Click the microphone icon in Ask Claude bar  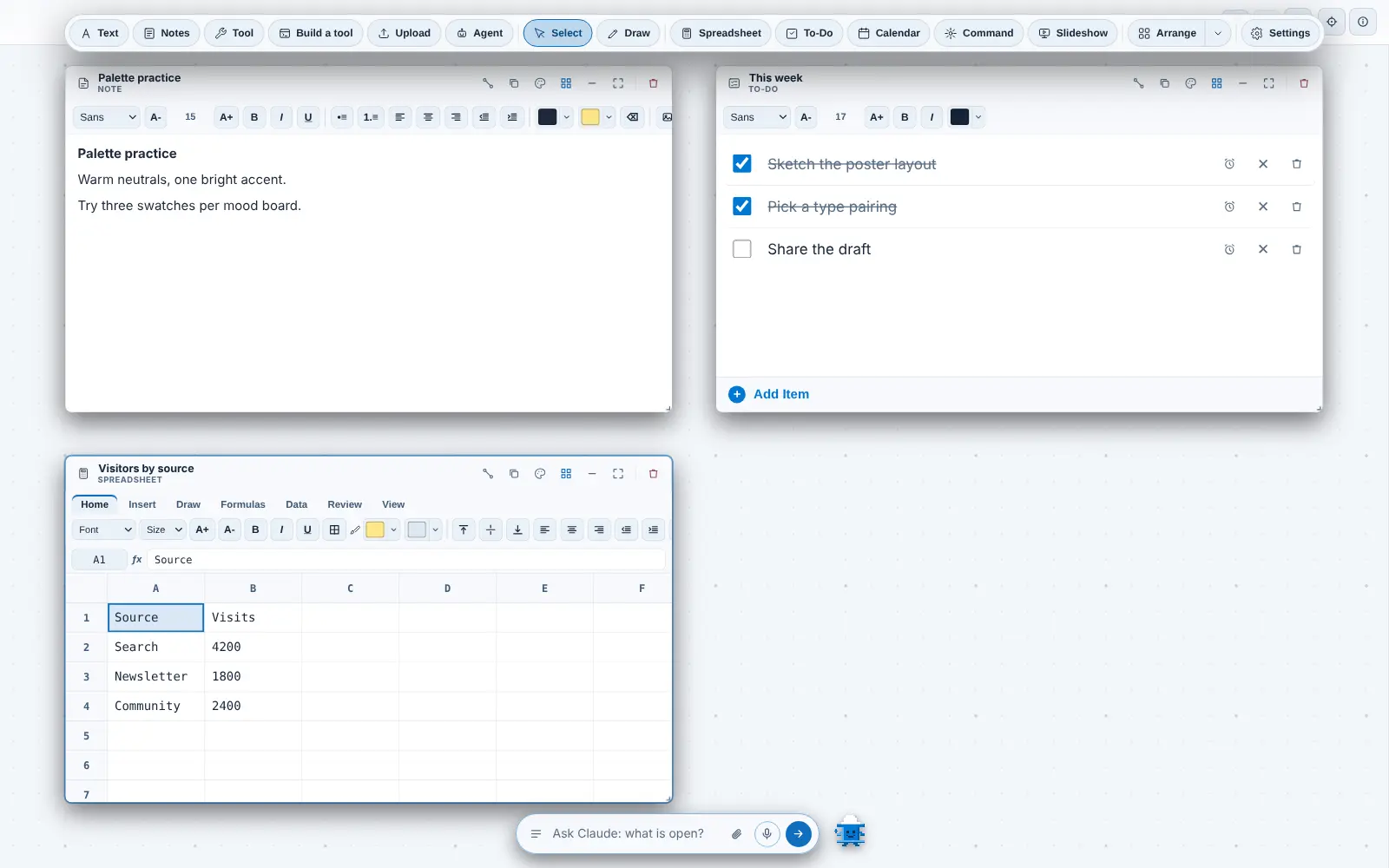pyautogui.click(x=767, y=833)
